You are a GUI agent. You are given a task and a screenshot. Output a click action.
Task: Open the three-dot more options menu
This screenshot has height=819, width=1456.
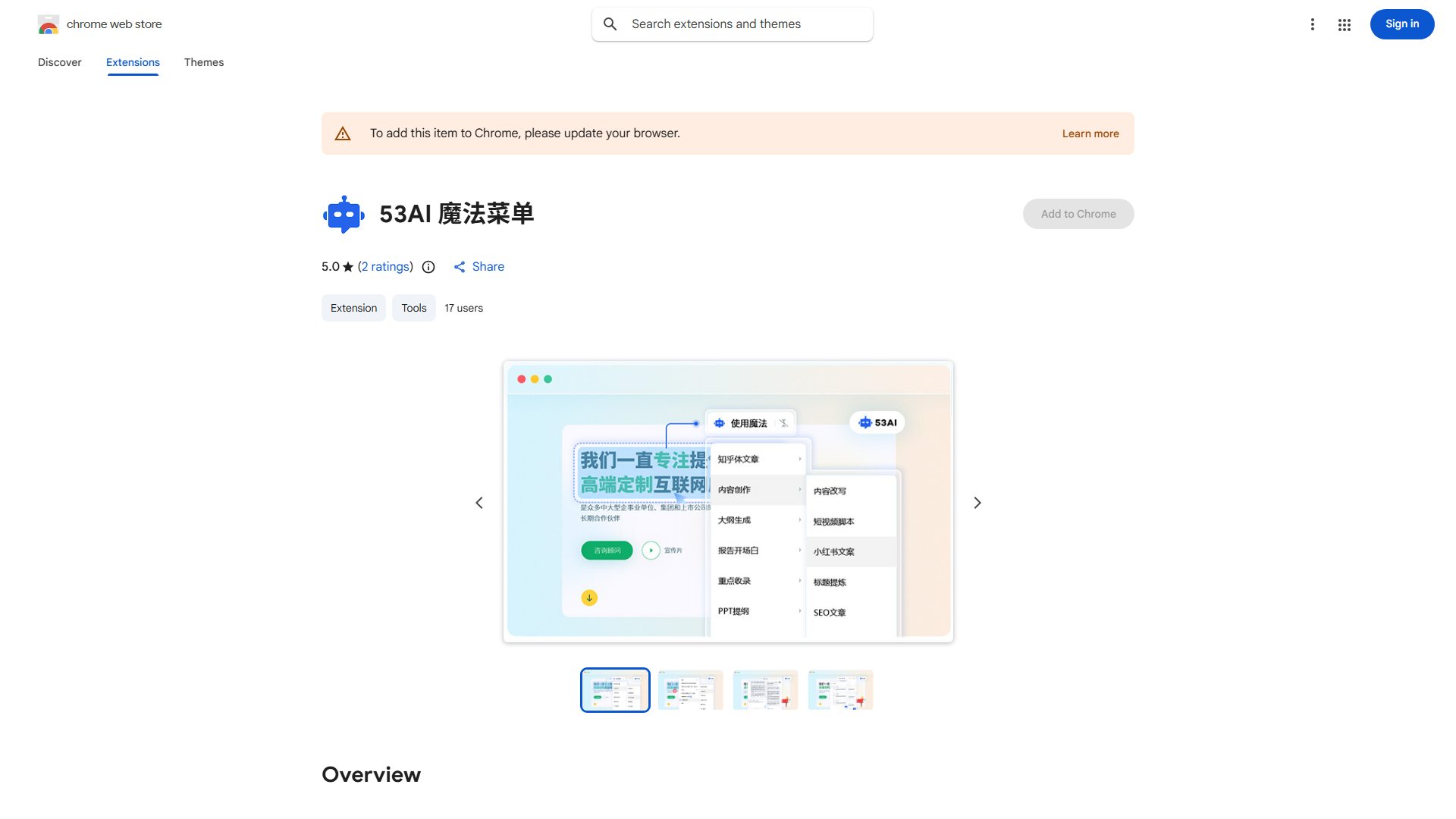coord(1312,24)
